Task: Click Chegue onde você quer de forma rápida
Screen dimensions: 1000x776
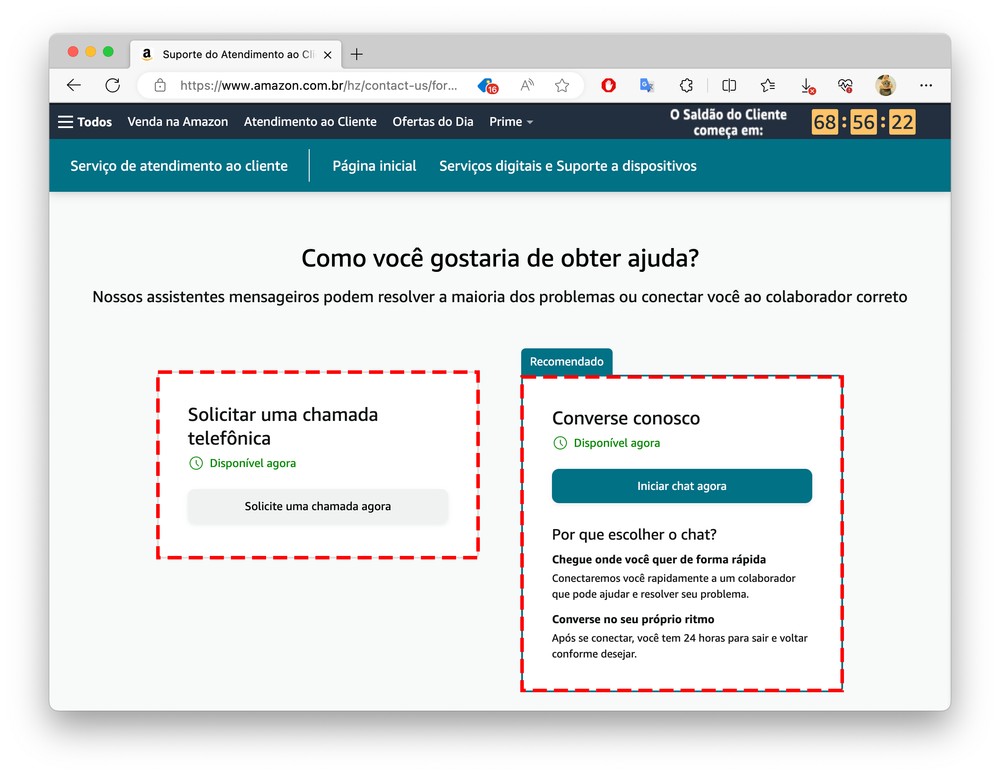Action: (659, 559)
